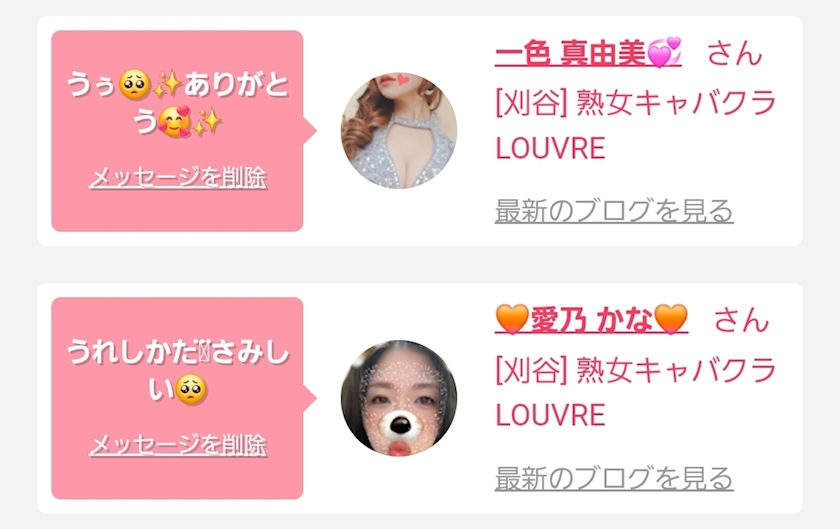The image size is (840, 529).
Task: View latest blog of 愛乃 かな
Action: click(614, 478)
